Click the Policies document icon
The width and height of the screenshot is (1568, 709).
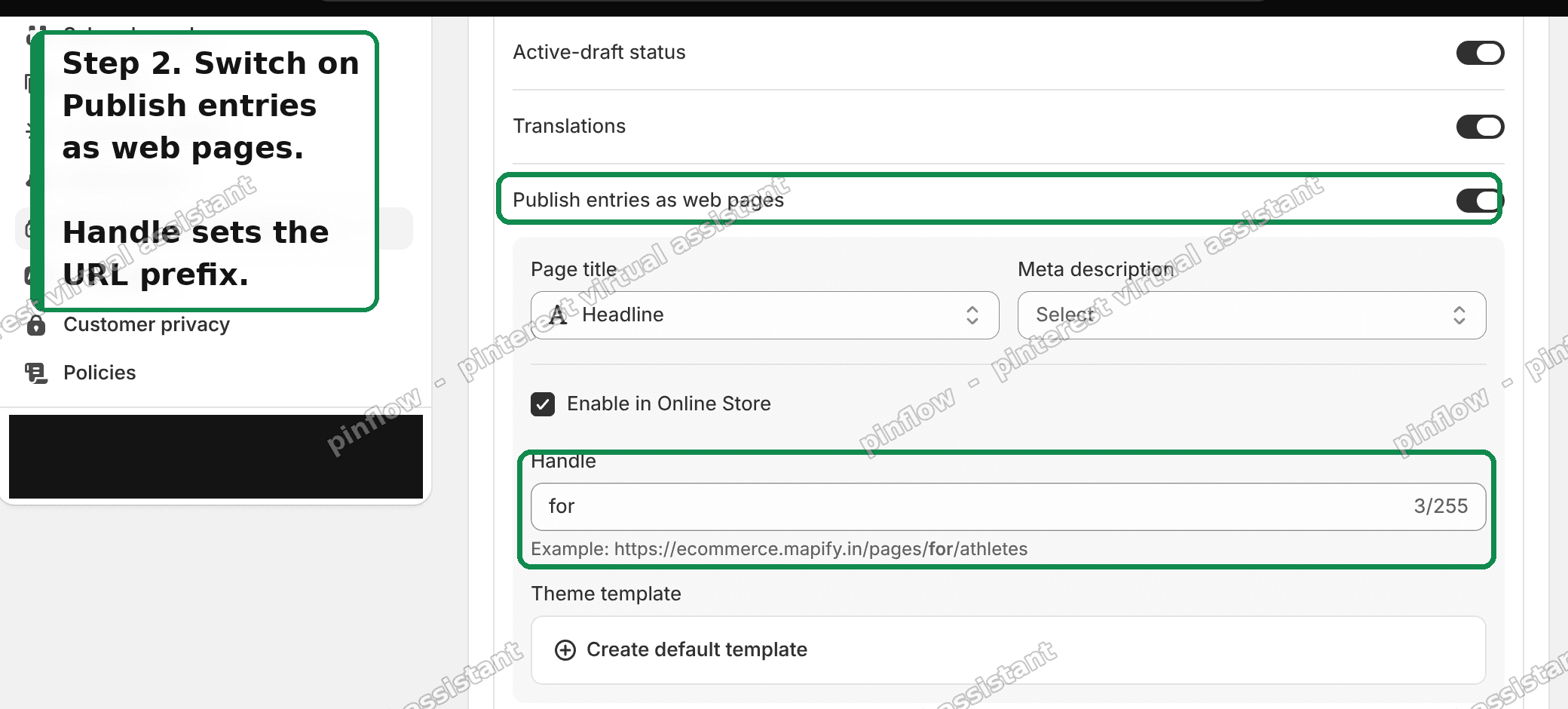pyautogui.click(x=35, y=373)
